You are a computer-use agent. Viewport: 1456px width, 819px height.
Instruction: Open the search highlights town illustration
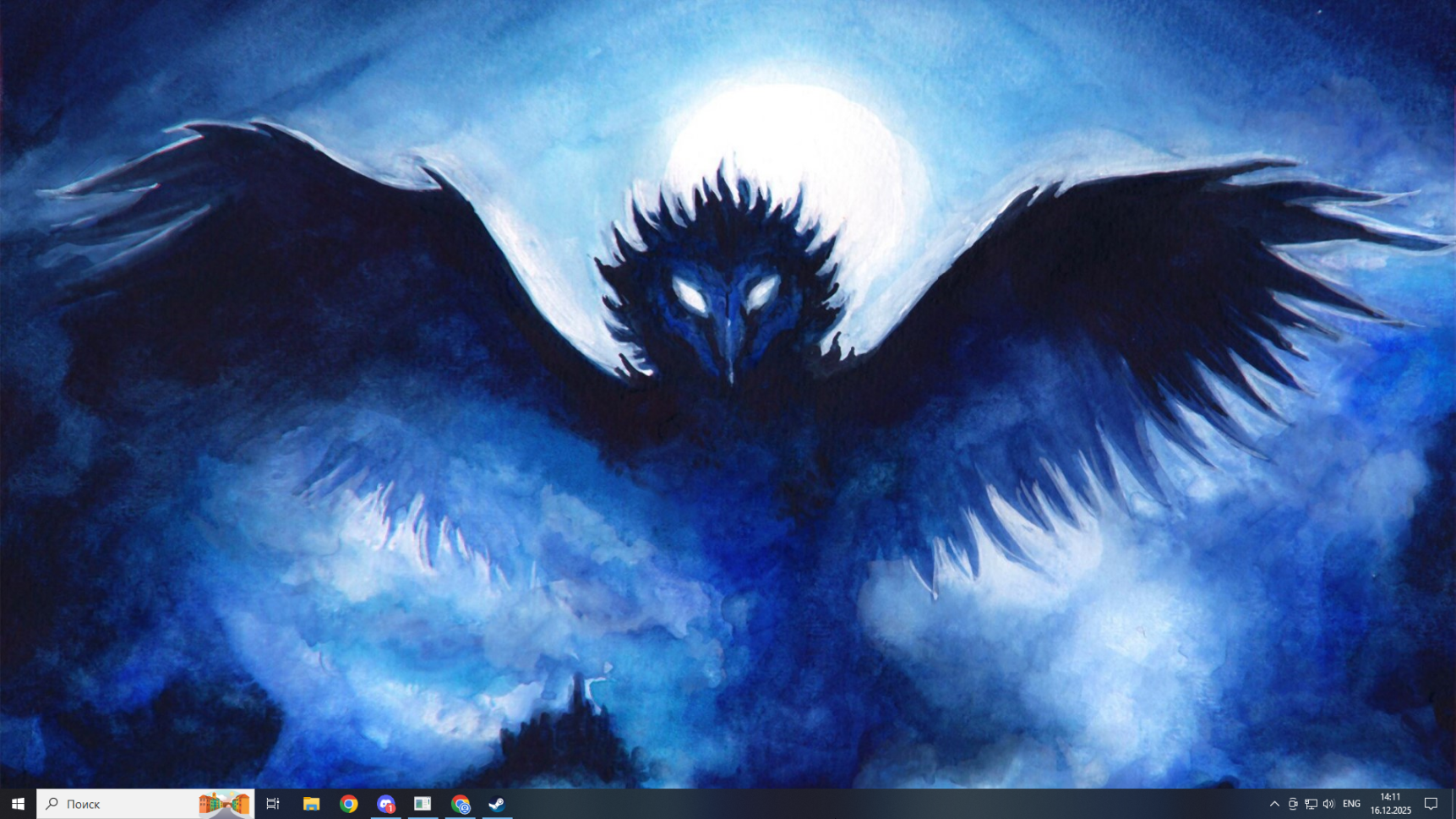coord(224,804)
